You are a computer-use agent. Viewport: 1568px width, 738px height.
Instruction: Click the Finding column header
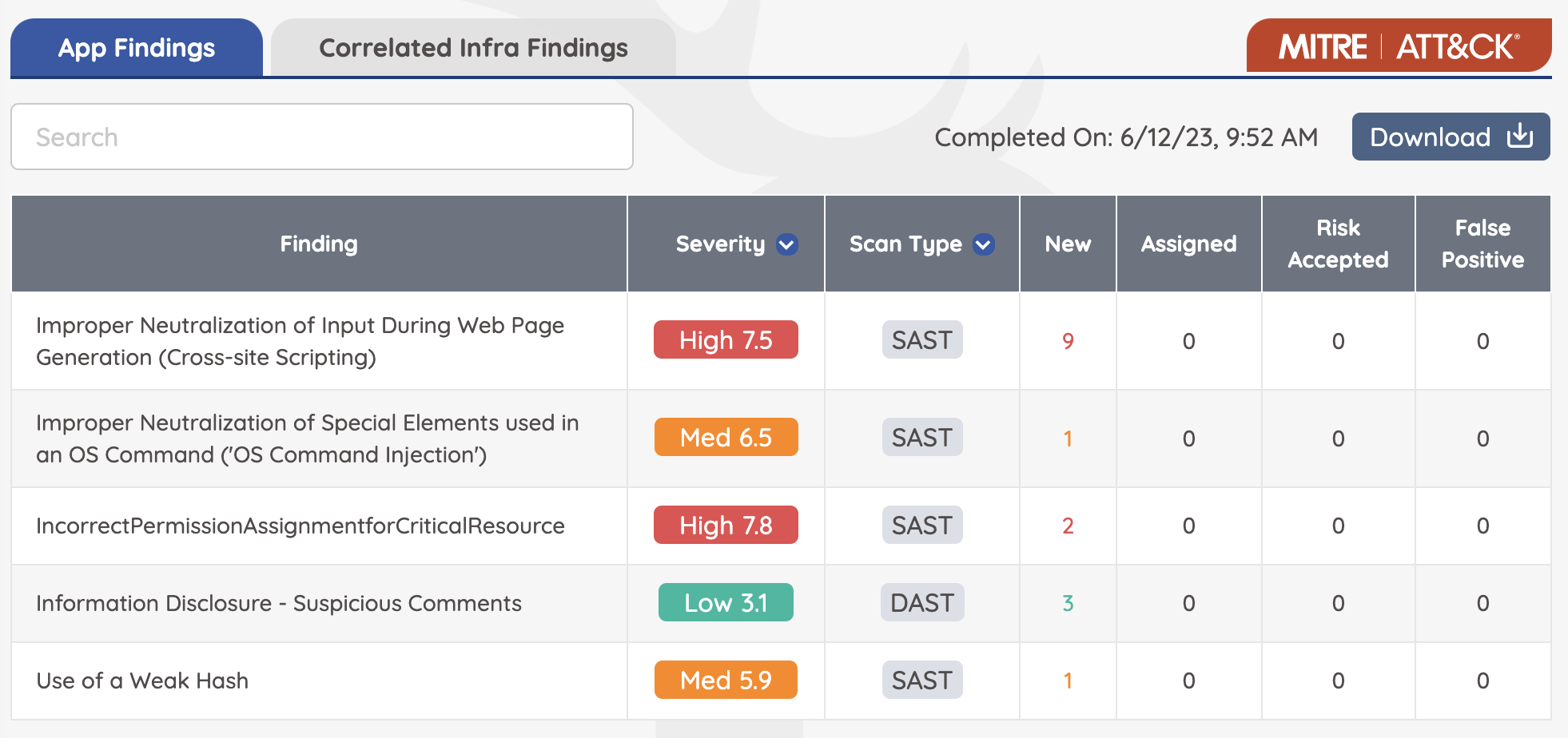tap(319, 244)
